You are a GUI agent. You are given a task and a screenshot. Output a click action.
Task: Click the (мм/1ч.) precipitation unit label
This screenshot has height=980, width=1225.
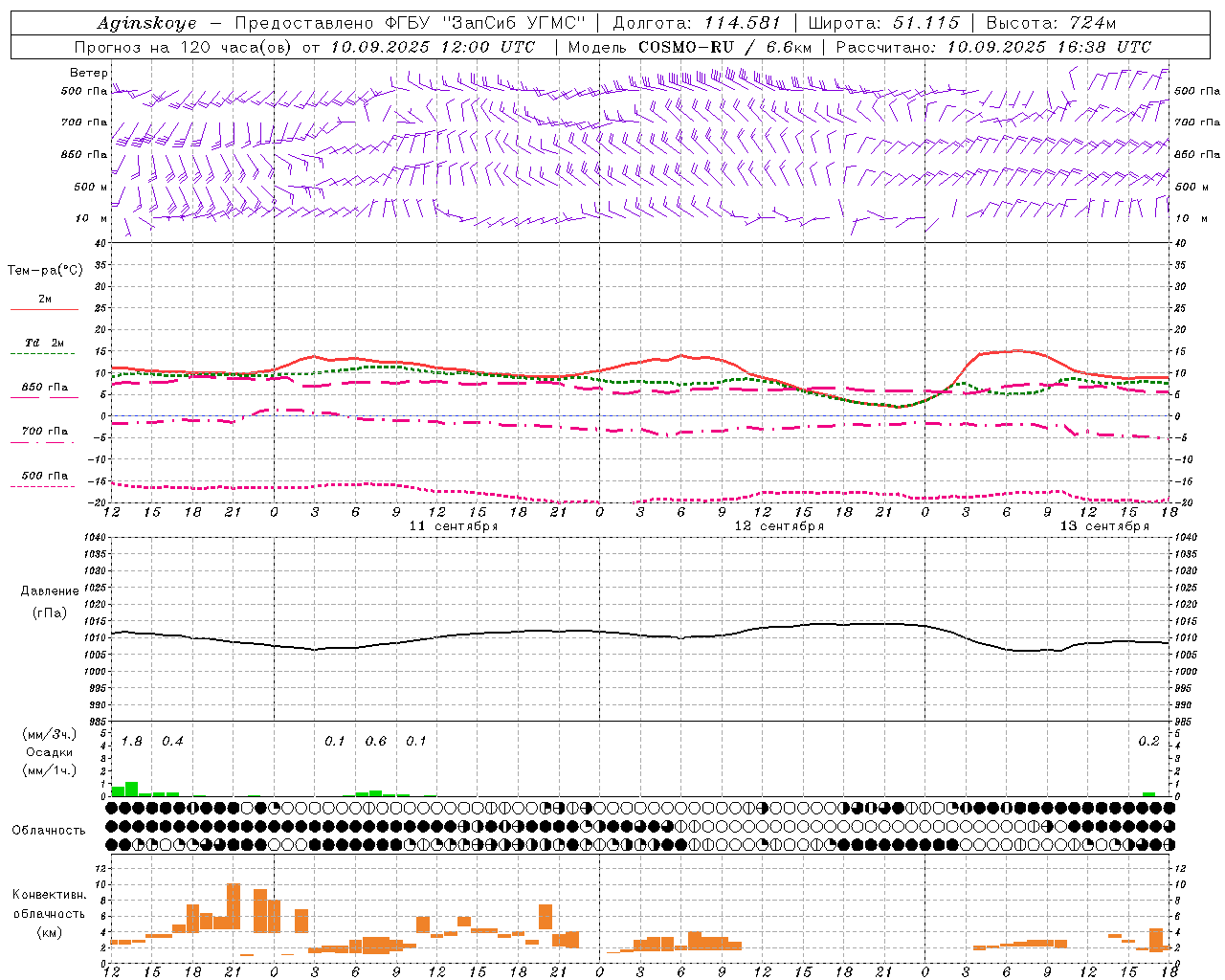click(x=49, y=770)
